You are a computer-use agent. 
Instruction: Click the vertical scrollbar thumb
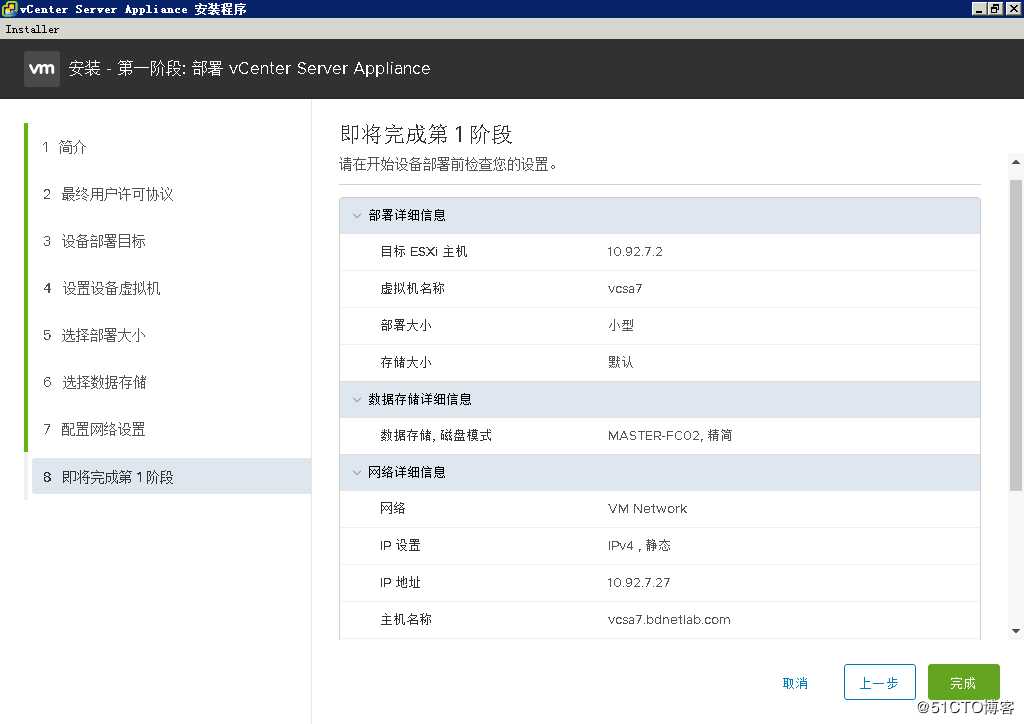tap(1016, 334)
